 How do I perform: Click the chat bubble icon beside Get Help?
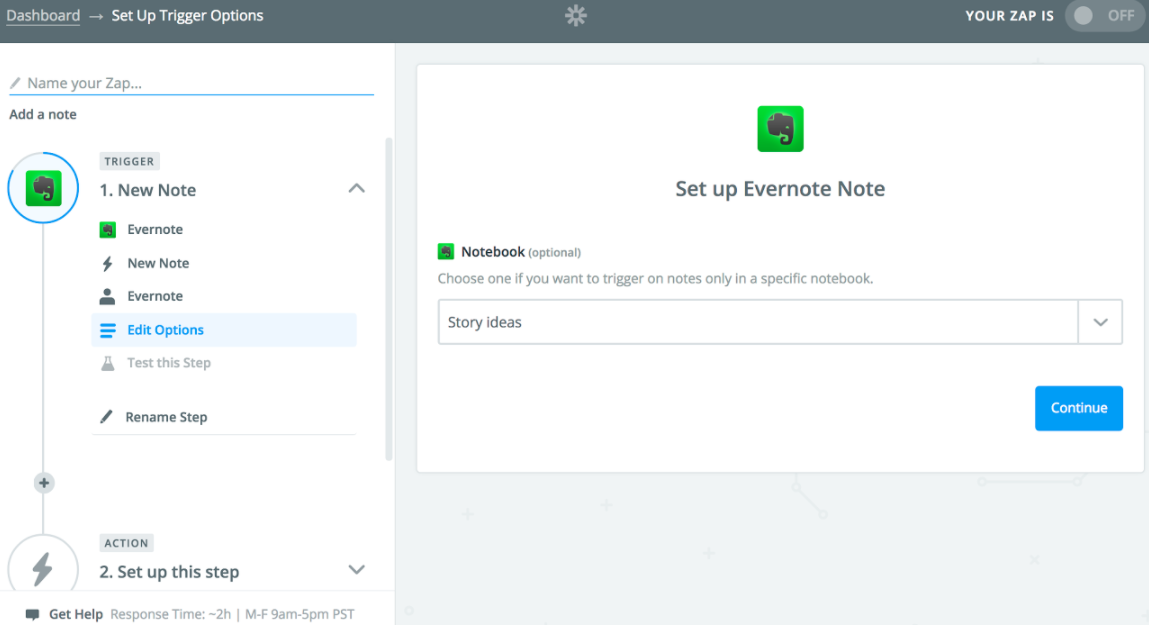[x=32, y=614]
